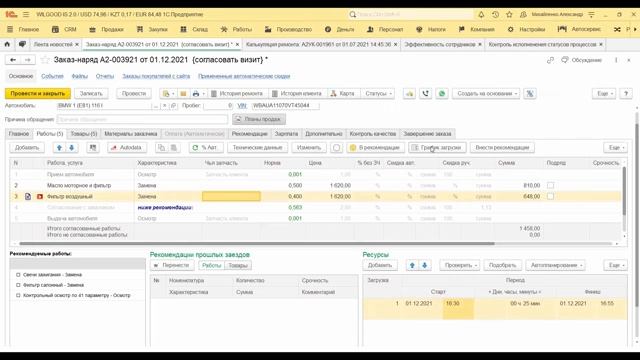This screenshot has height=360, width=640.
Task: Expand Статусы dropdown
Action: (378, 93)
